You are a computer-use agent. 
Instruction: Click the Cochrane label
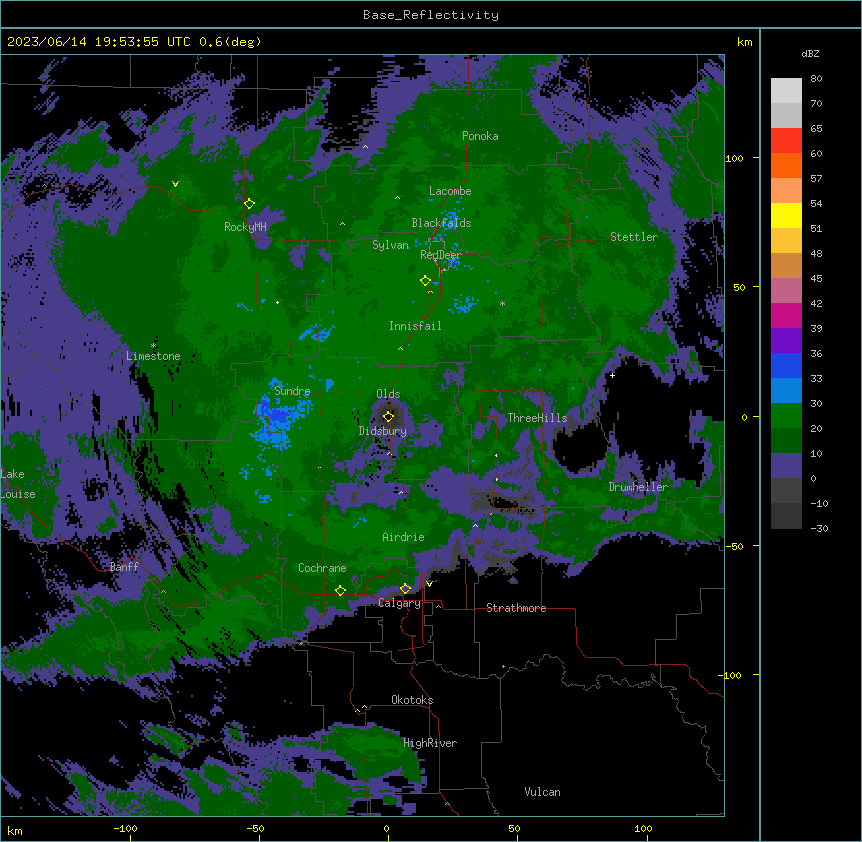point(322,568)
